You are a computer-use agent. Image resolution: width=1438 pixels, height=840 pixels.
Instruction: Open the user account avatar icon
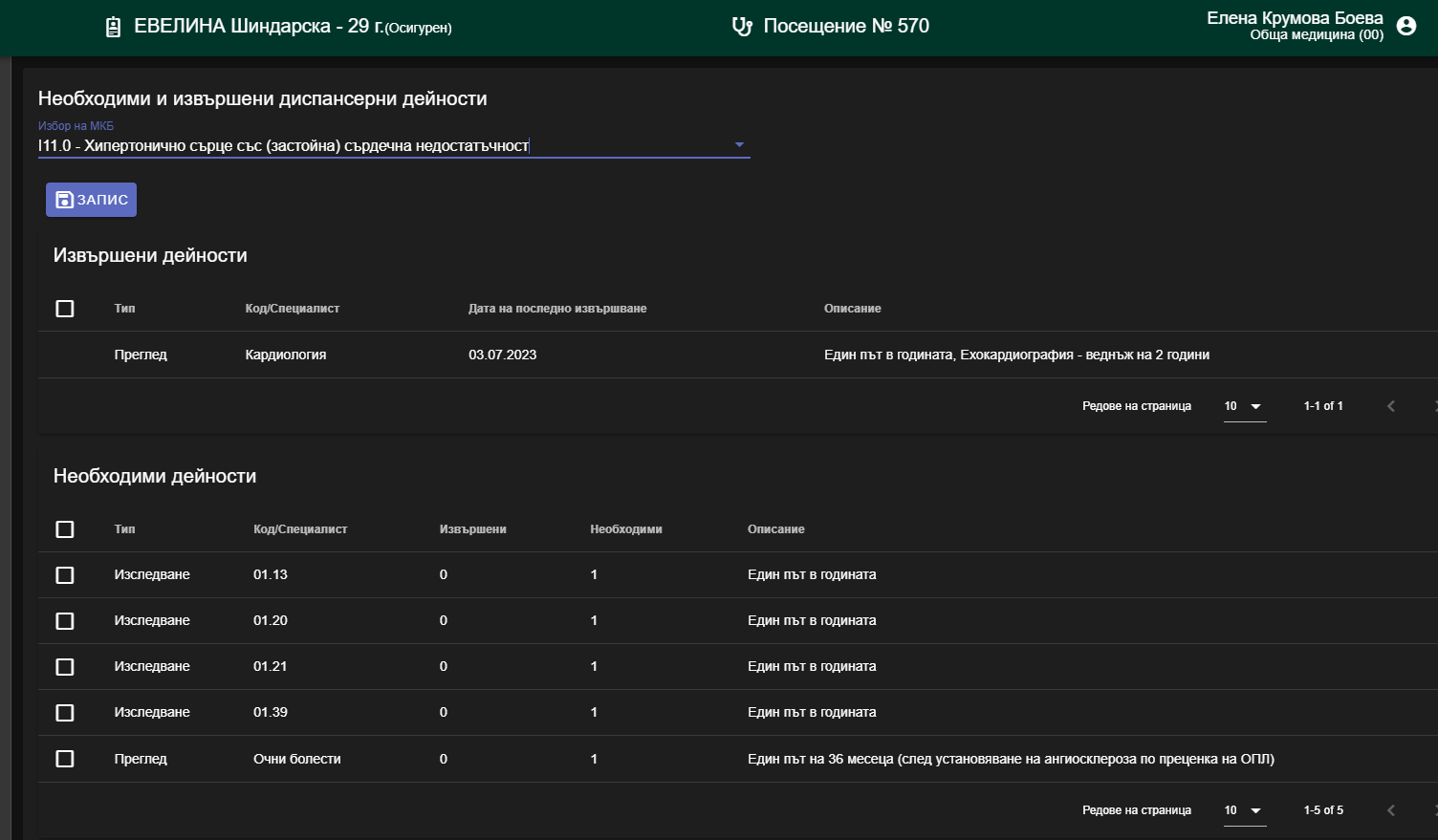[x=1406, y=26]
